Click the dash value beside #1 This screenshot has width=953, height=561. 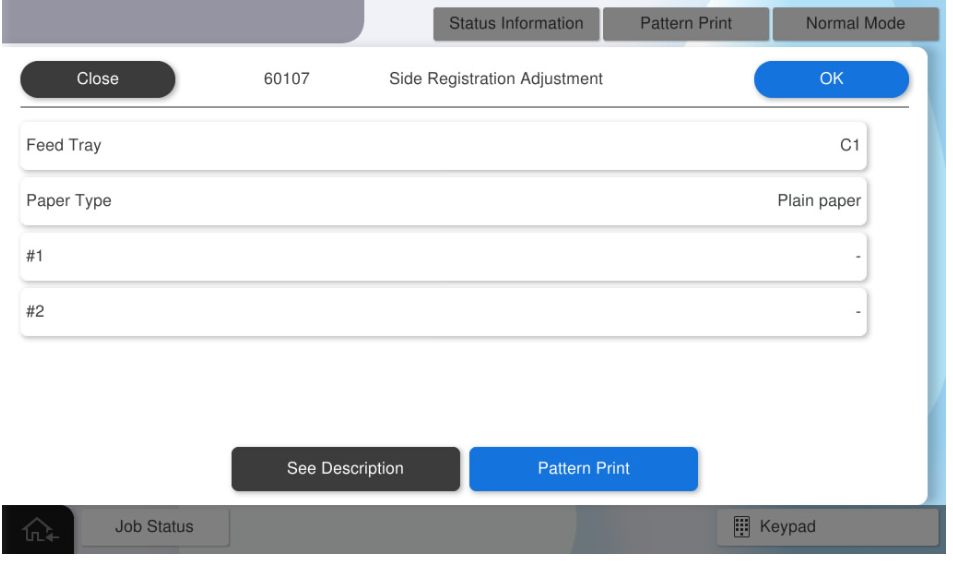coord(857,258)
